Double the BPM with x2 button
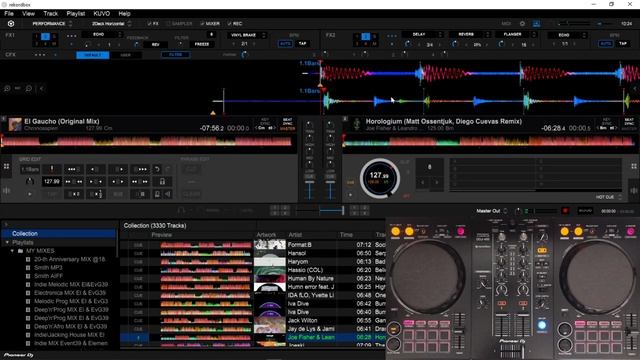 click(74, 194)
